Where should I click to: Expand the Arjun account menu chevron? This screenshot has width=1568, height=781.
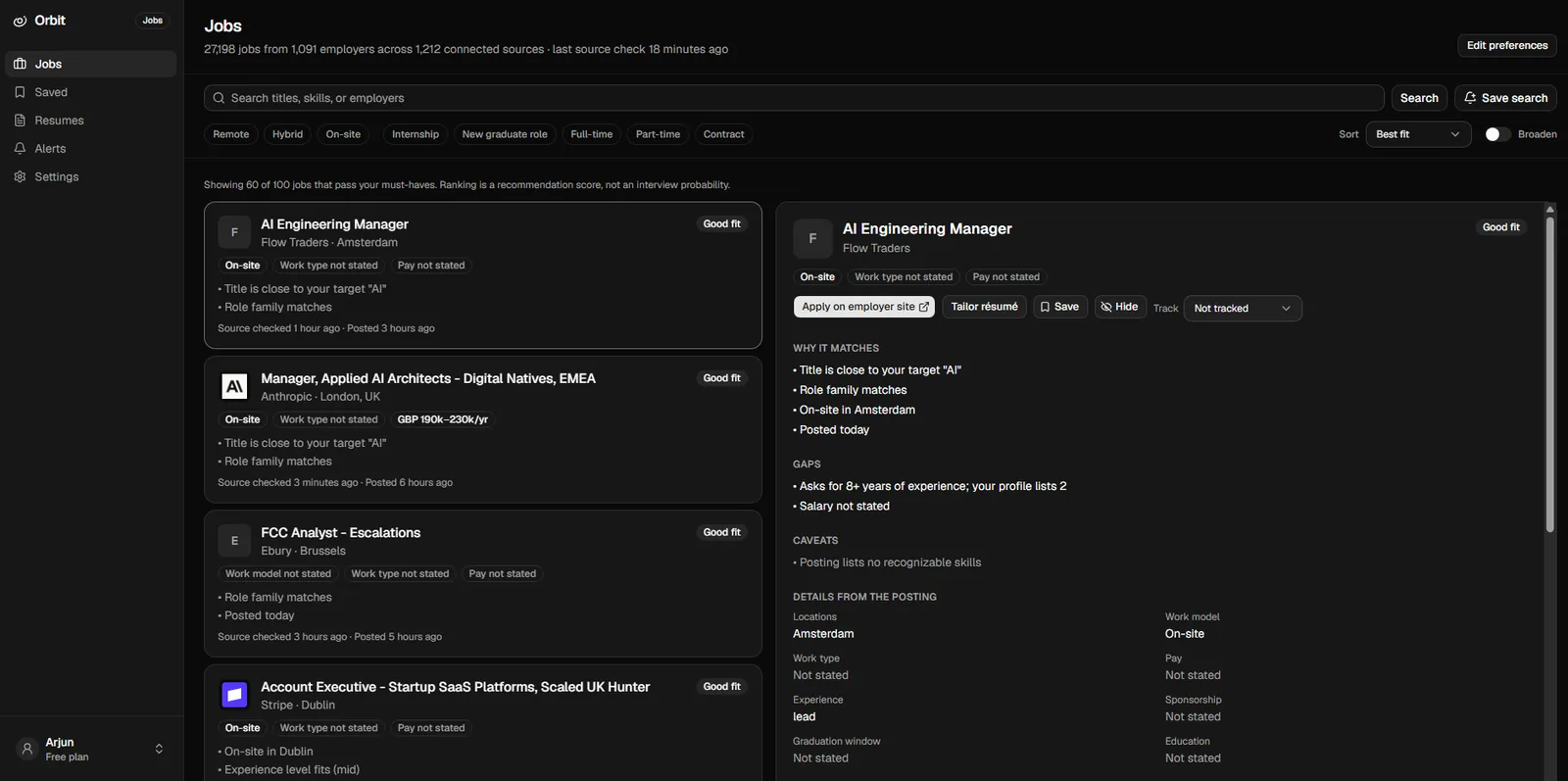coord(159,749)
